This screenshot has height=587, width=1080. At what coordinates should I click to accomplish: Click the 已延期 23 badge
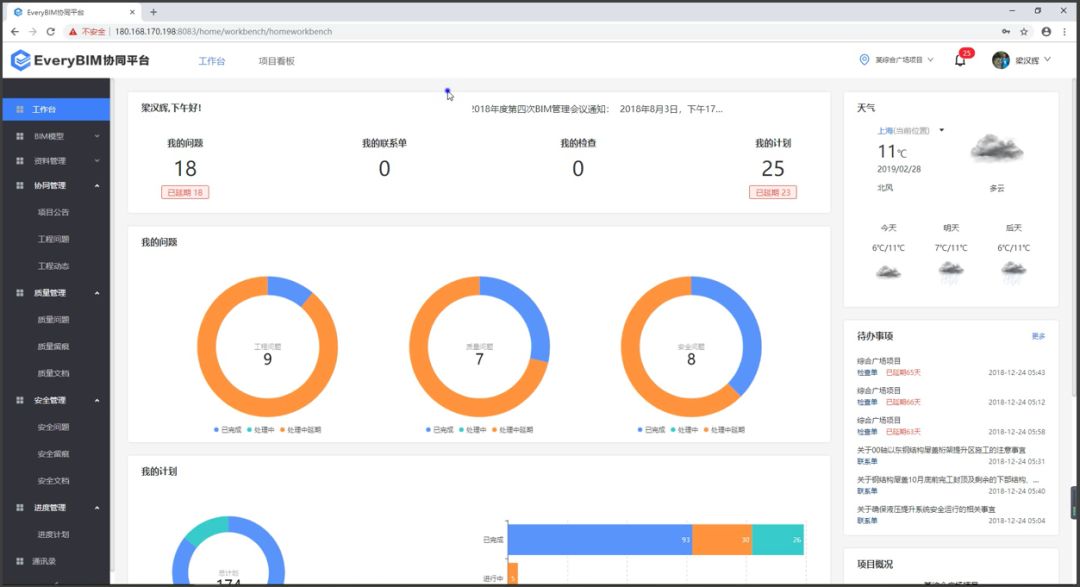click(773, 192)
